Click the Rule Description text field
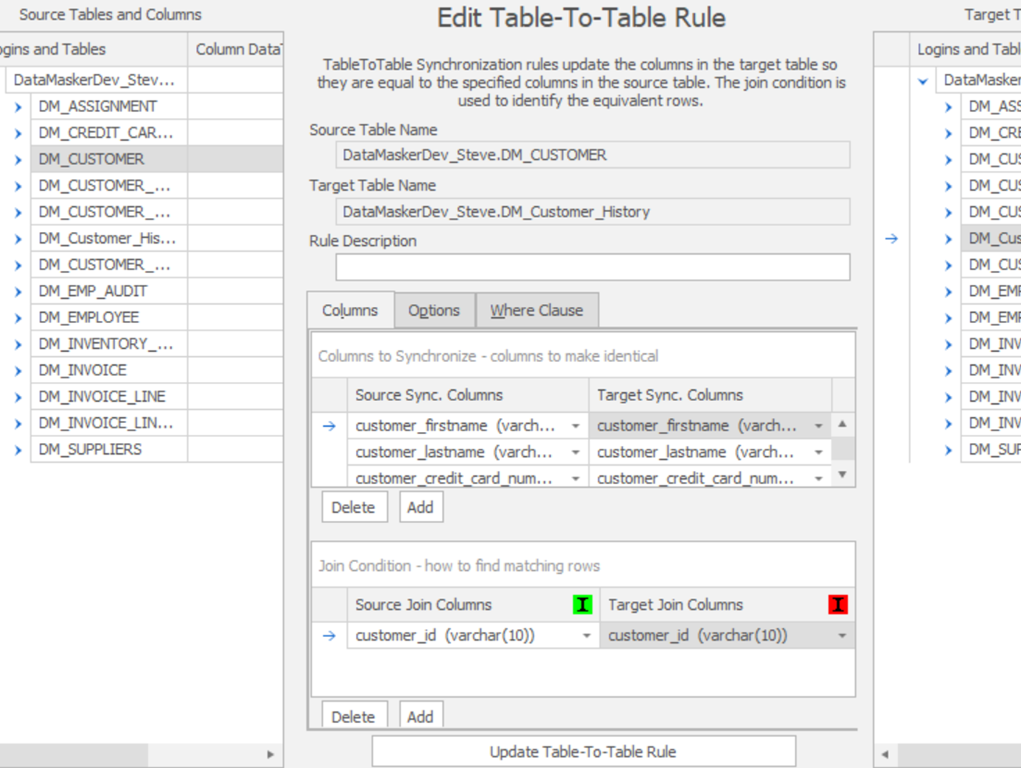The width and height of the screenshot is (1021, 768). tap(592, 267)
